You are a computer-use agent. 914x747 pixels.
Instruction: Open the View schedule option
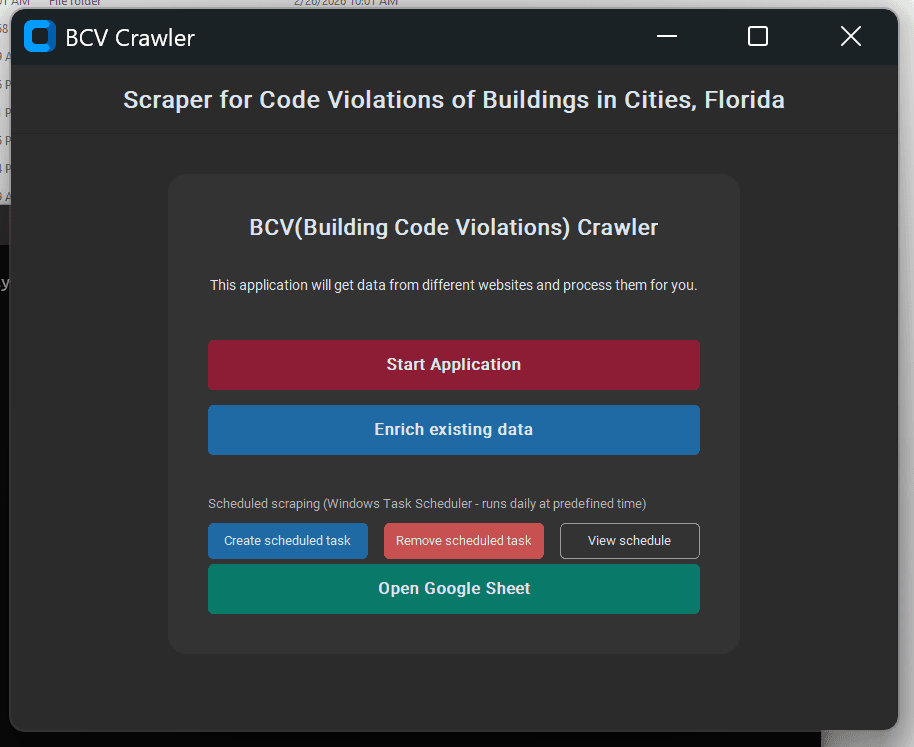pos(629,541)
